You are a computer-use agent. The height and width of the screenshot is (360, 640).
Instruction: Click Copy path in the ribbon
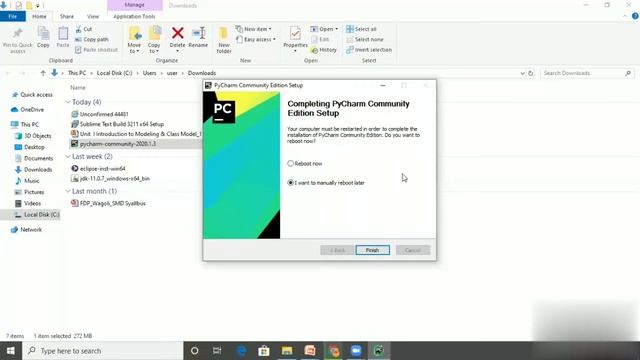[x=92, y=39]
